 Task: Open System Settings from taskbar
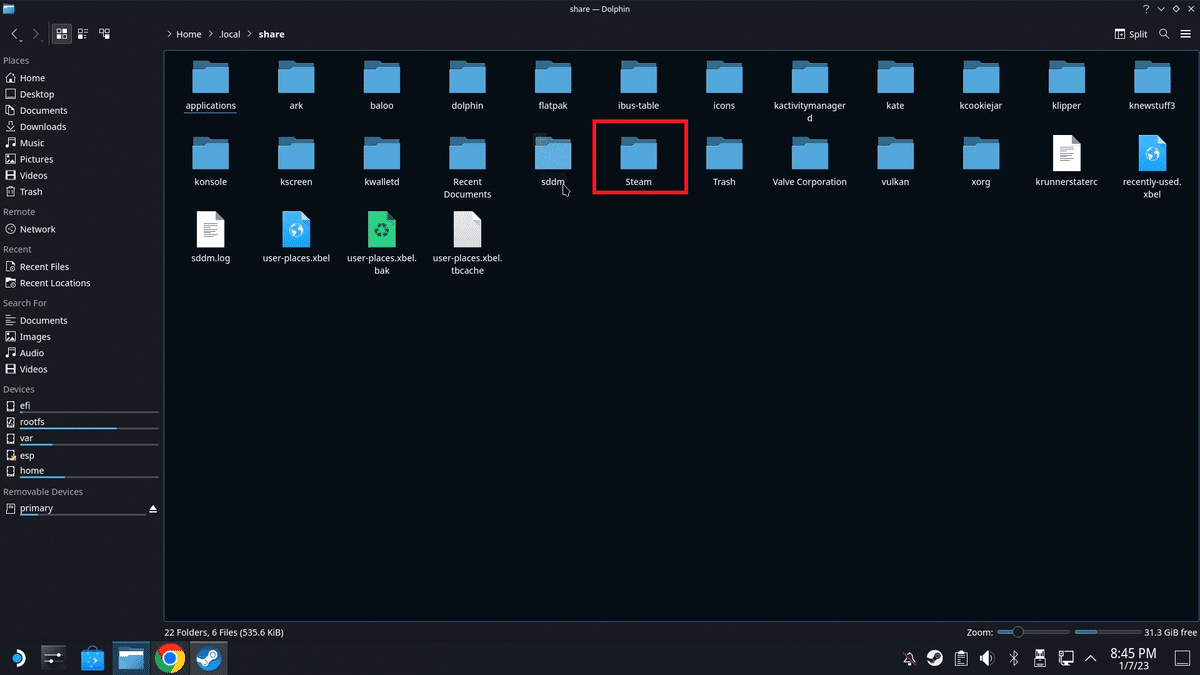click(x=54, y=657)
